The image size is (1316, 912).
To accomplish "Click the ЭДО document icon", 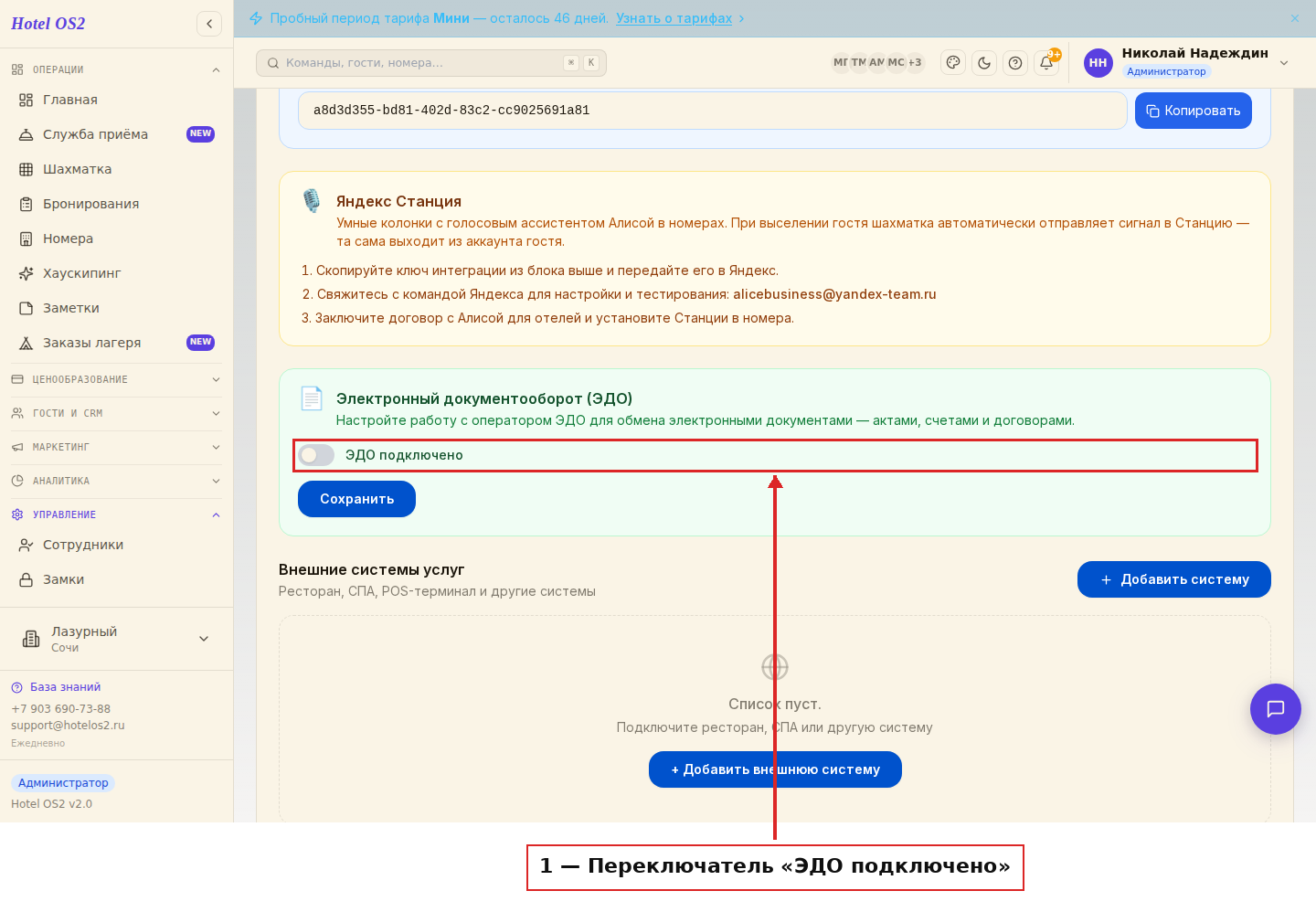I will (312, 398).
